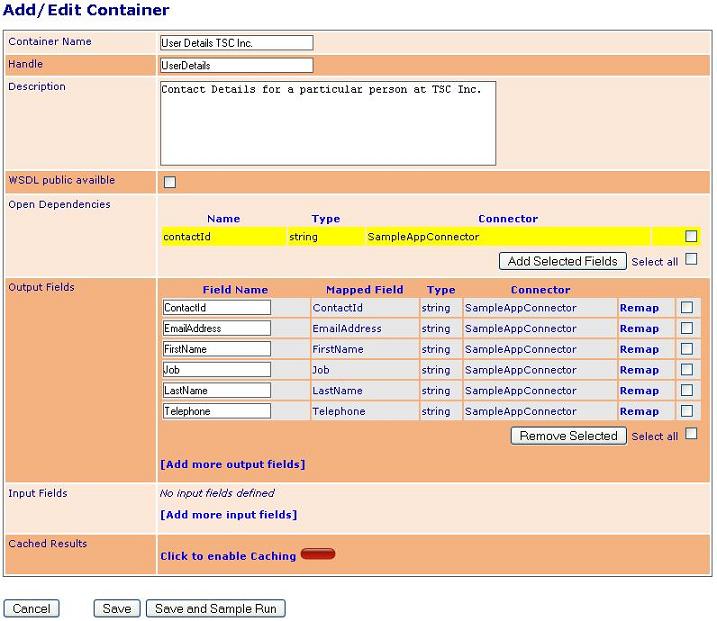The width and height of the screenshot is (717, 621).
Task: Click Save and Sample Run
Action: (x=215, y=609)
